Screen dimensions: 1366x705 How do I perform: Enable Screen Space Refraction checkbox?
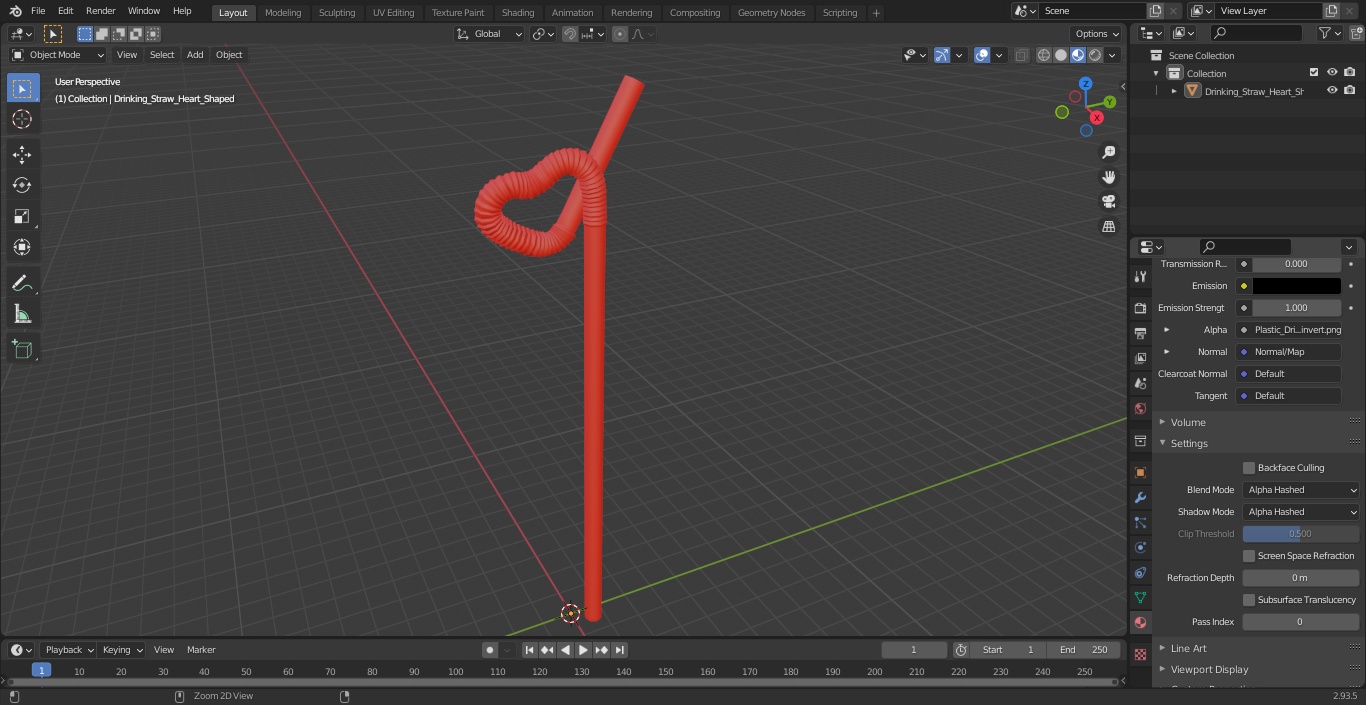pos(1249,556)
